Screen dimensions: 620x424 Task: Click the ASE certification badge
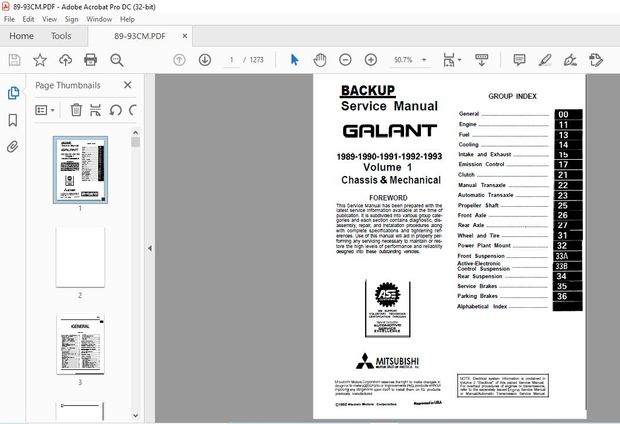click(388, 309)
